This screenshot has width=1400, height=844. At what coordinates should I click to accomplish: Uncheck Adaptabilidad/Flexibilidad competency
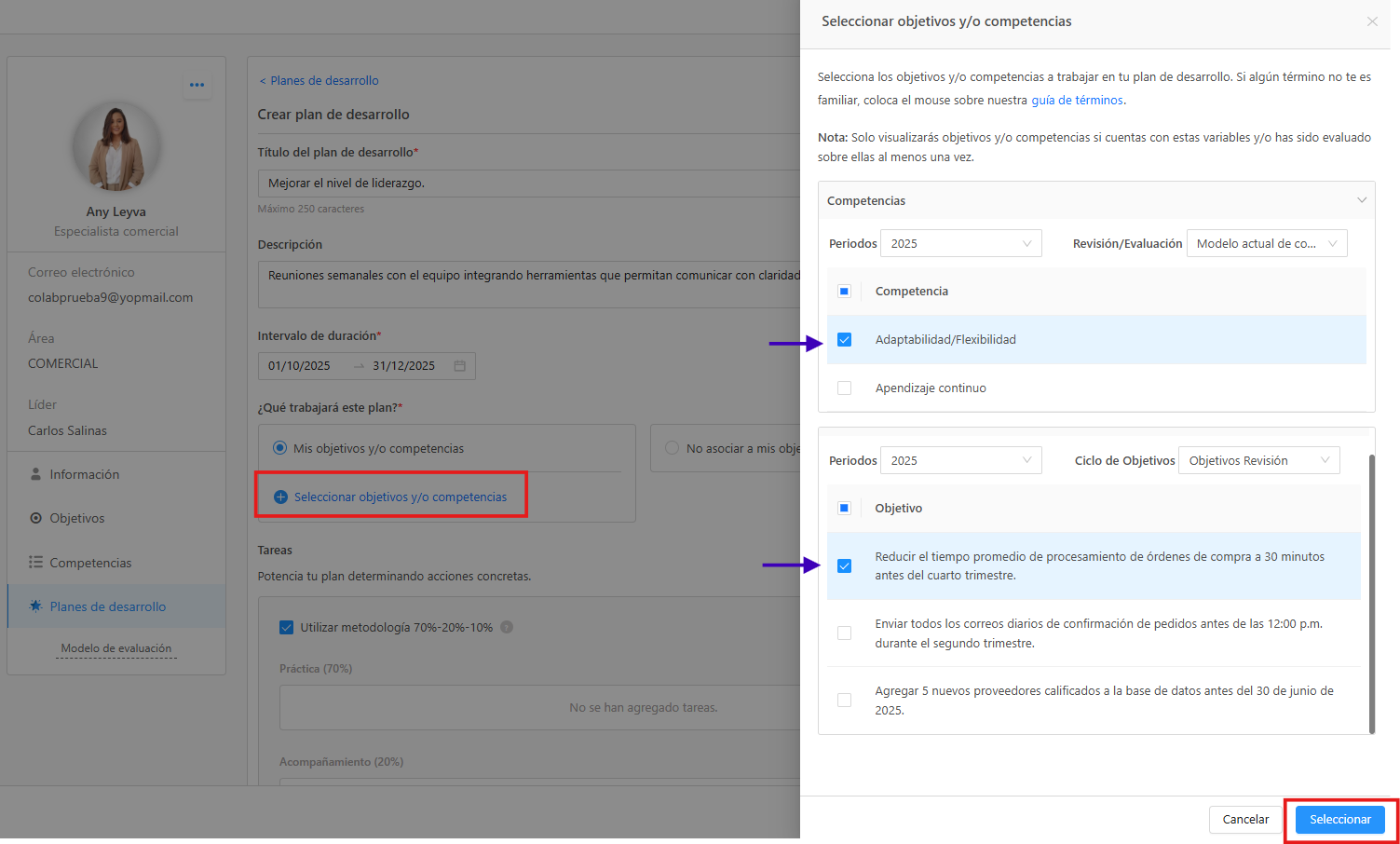tap(844, 340)
